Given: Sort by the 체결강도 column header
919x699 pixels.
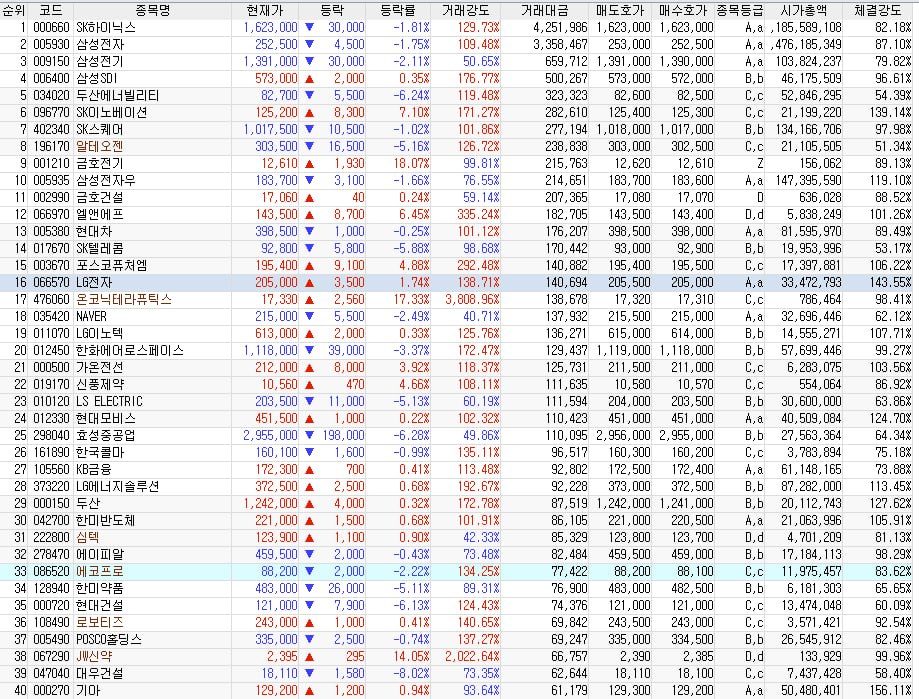Looking at the screenshot, I should [877, 10].
